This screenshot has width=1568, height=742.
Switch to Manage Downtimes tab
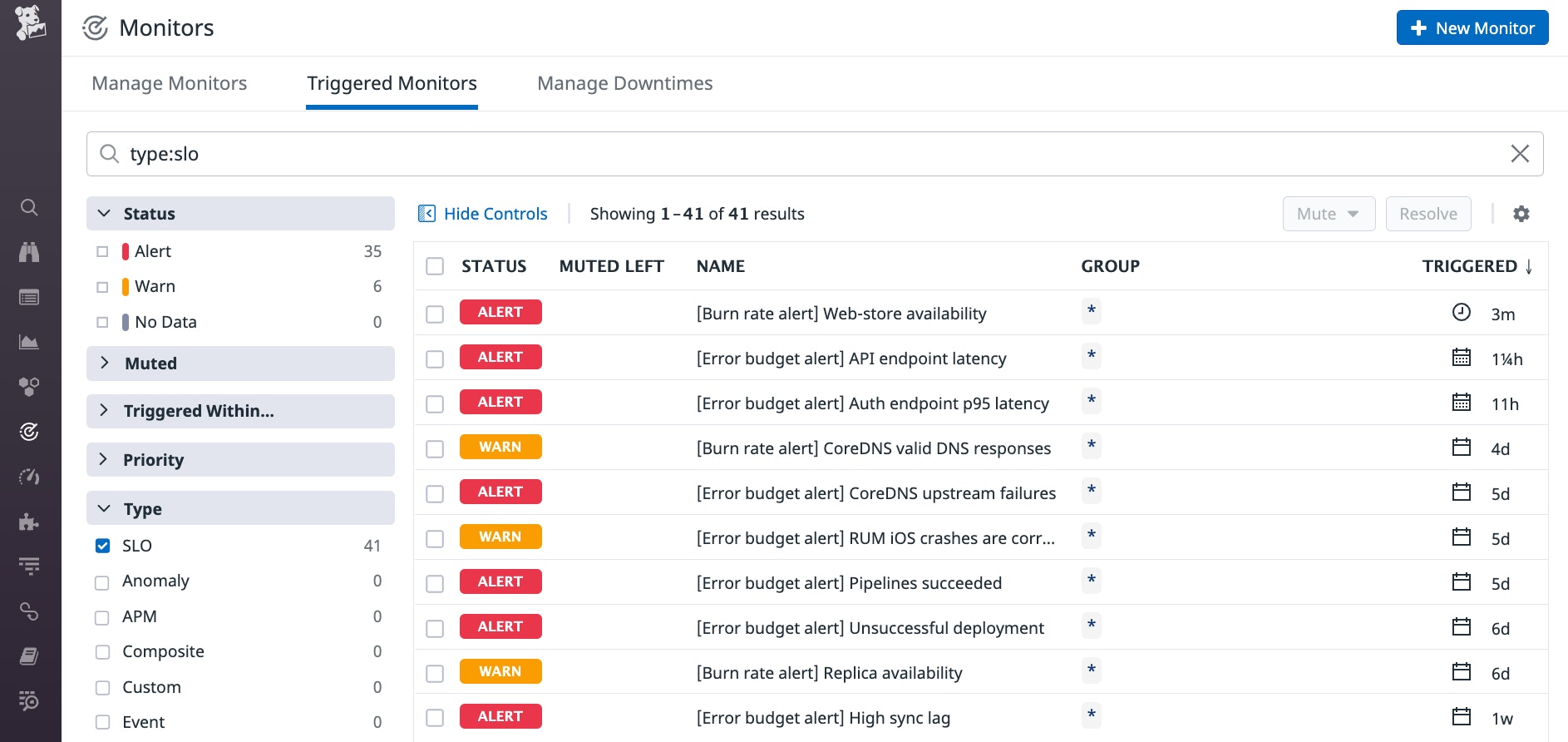point(625,83)
